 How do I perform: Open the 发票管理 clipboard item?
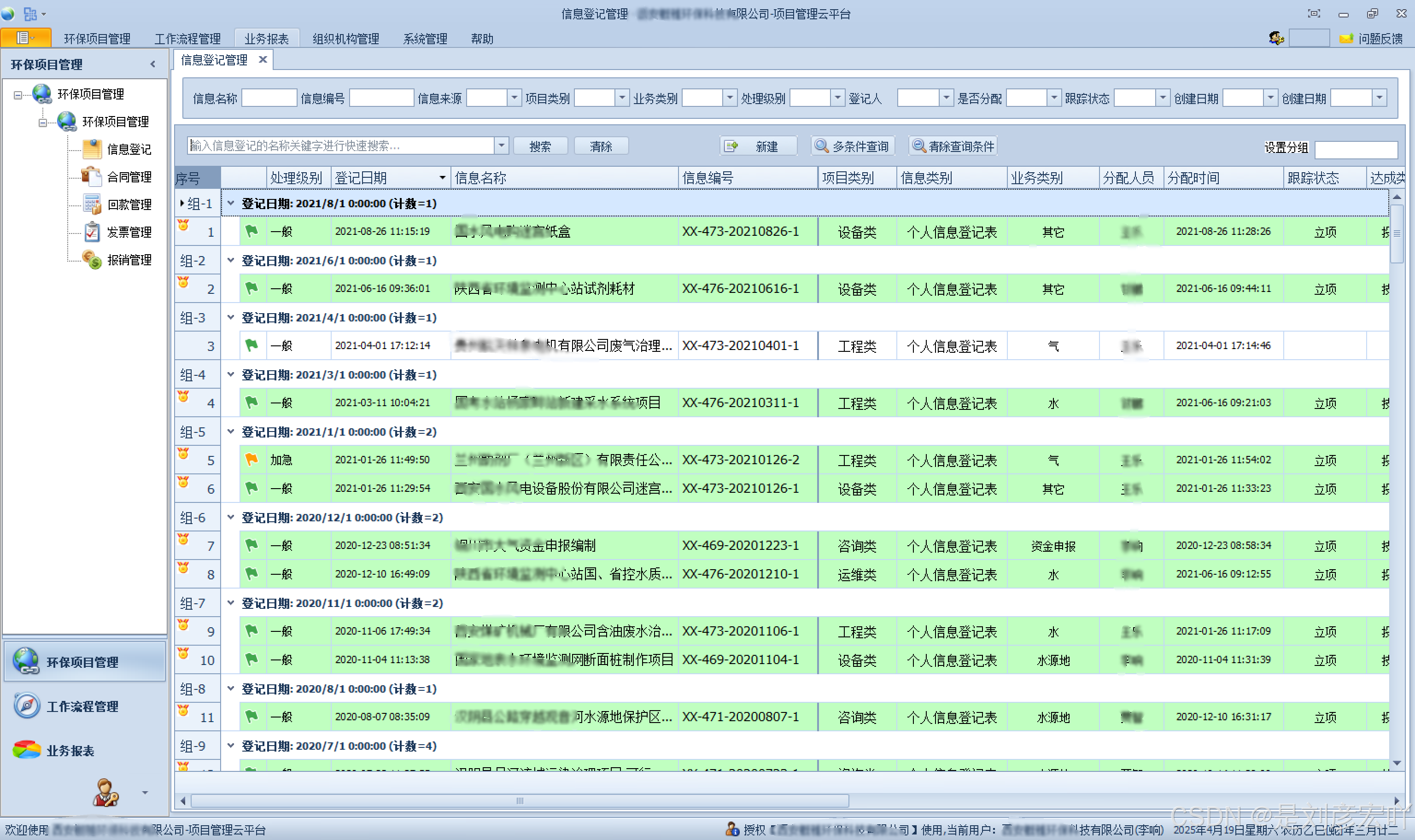[x=92, y=232]
